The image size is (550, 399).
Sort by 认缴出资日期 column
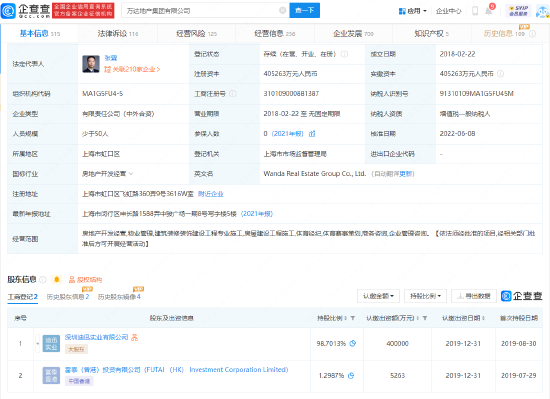tap(484, 318)
